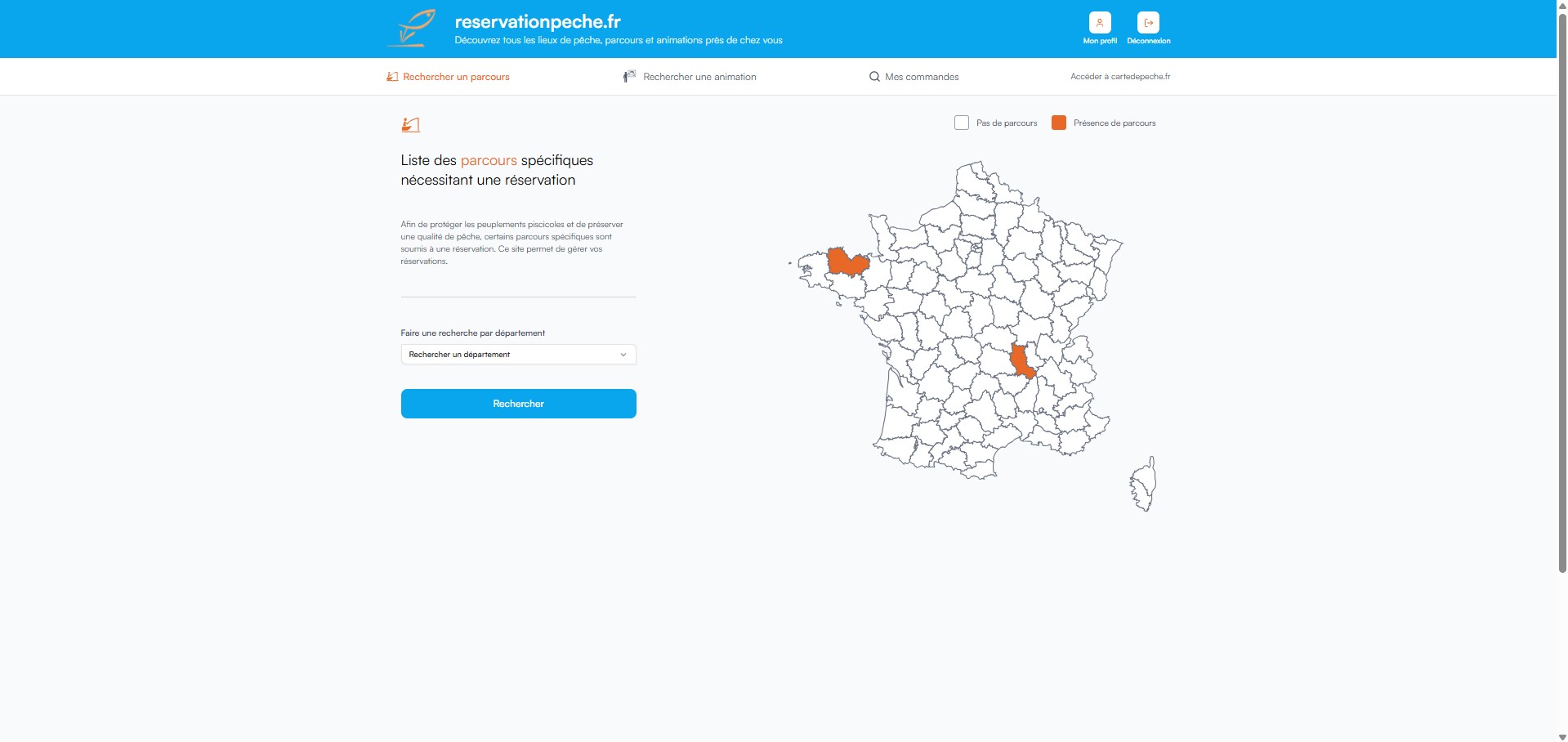Click the blue Rechercher button
Screen dimensions: 1568x742
(x=518, y=404)
